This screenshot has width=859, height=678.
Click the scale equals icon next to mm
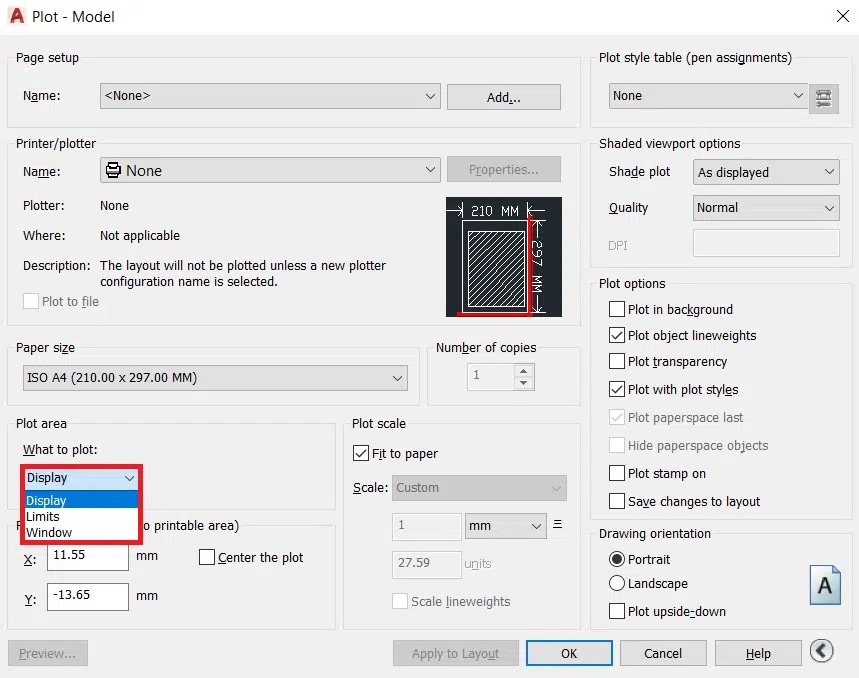(557, 525)
